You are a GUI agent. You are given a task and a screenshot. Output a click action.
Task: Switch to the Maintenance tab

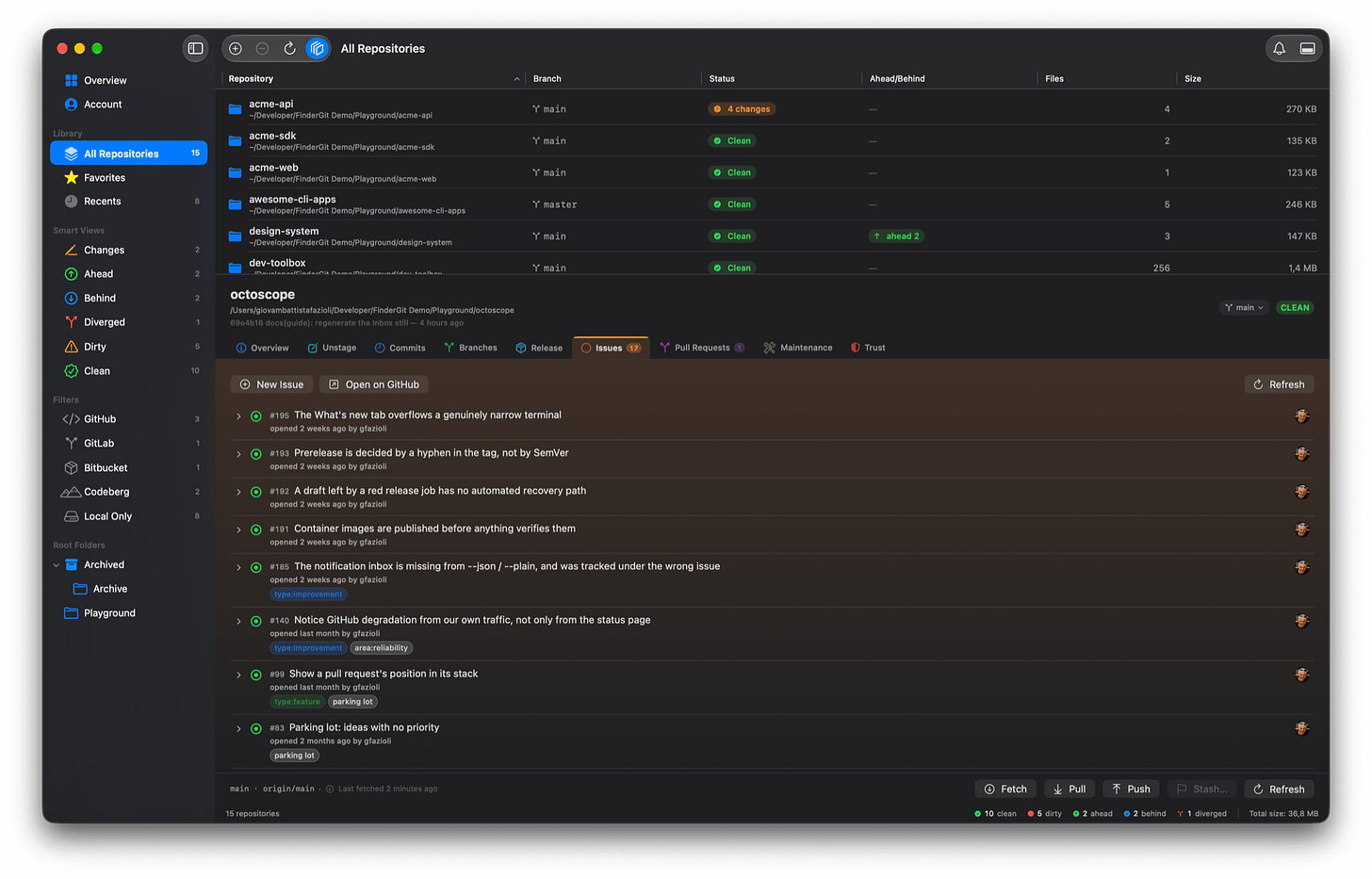[798, 348]
